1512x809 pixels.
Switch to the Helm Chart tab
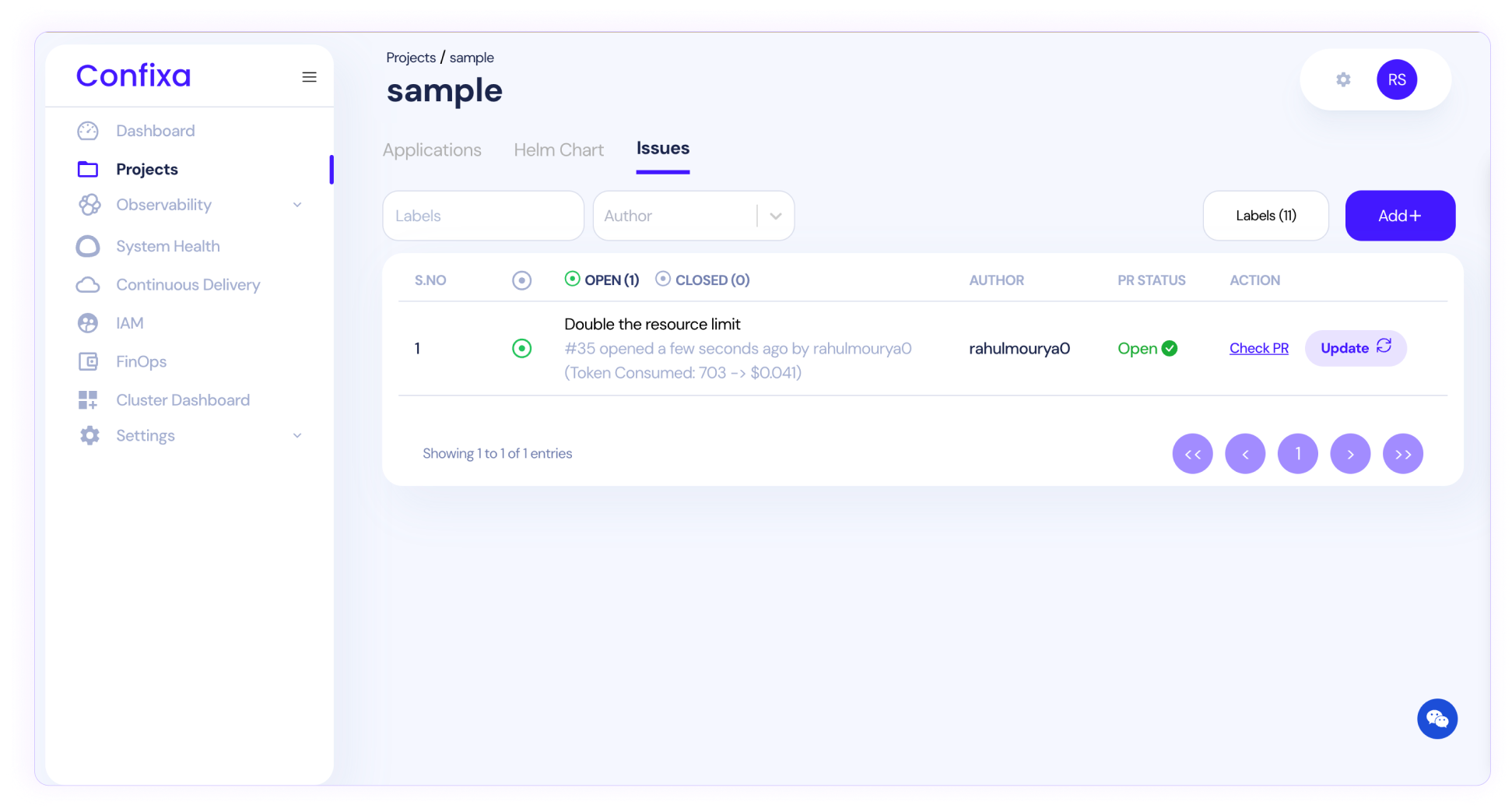pos(558,150)
